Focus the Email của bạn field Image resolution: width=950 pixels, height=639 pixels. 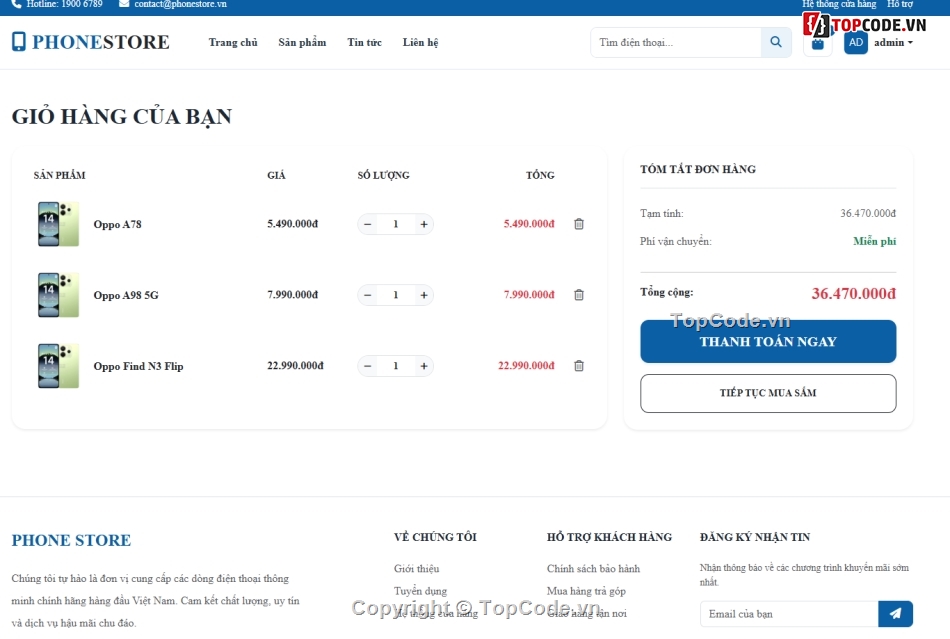(789, 614)
